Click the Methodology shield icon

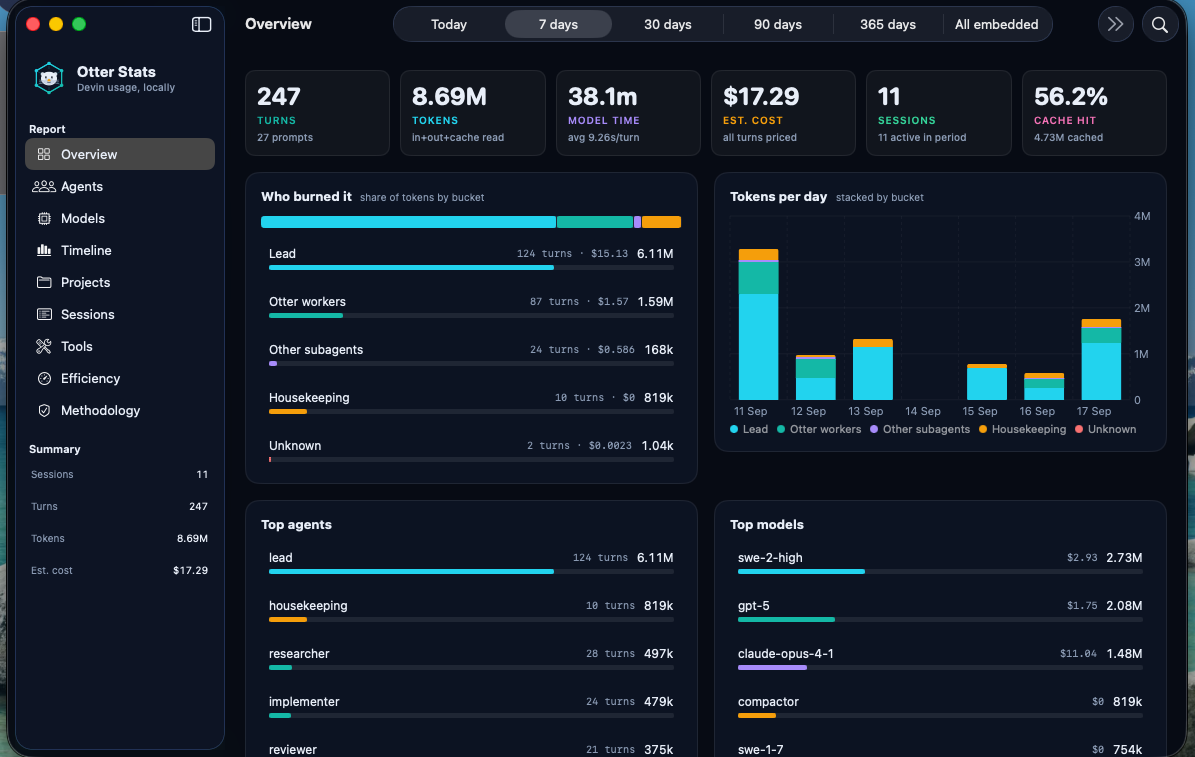click(x=44, y=410)
